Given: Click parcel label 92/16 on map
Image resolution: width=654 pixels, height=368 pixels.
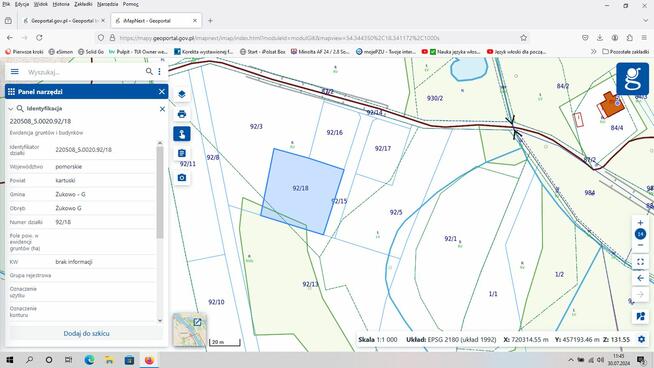Looking at the screenshot, I should click(x=335, y=133).
